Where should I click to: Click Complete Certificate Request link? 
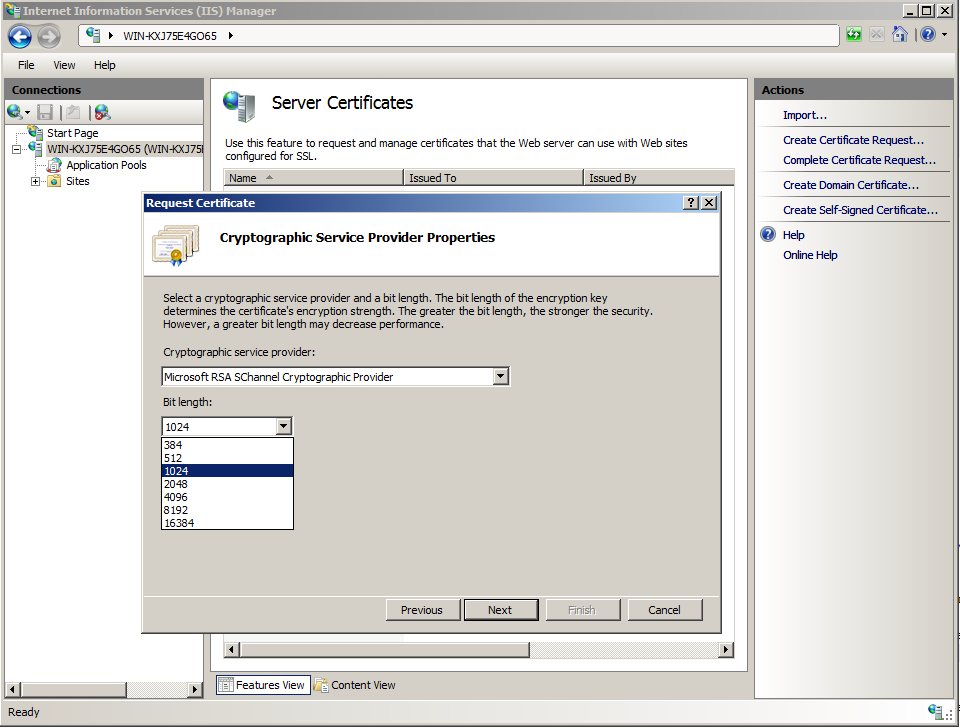(x=860, y=160)
